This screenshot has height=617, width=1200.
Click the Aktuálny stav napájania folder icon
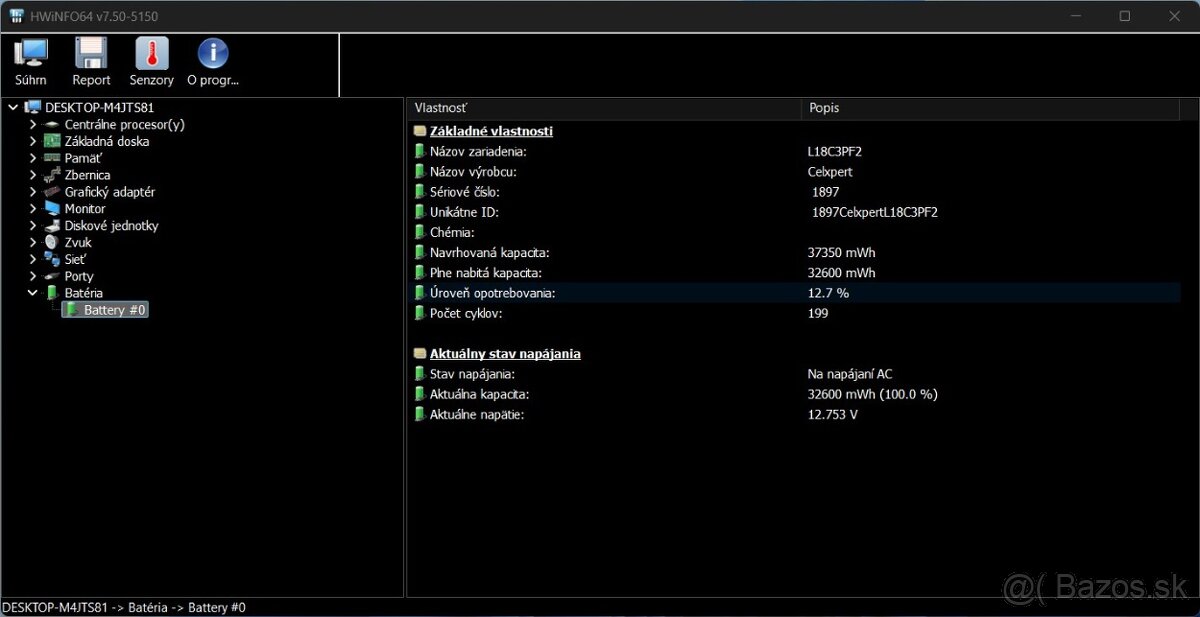[419, 353]
